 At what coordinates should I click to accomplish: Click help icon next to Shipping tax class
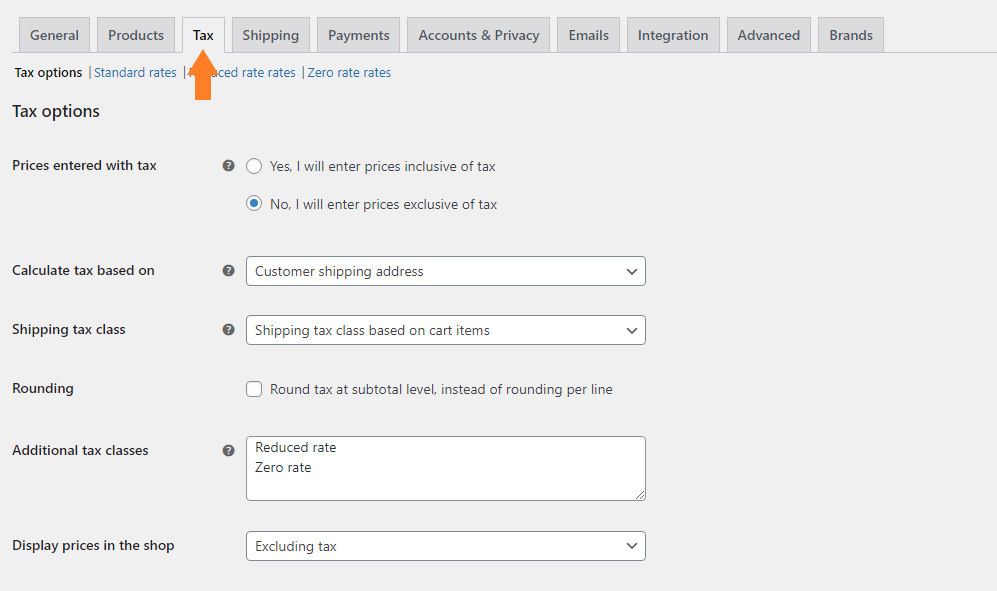[x=228, y=330]
